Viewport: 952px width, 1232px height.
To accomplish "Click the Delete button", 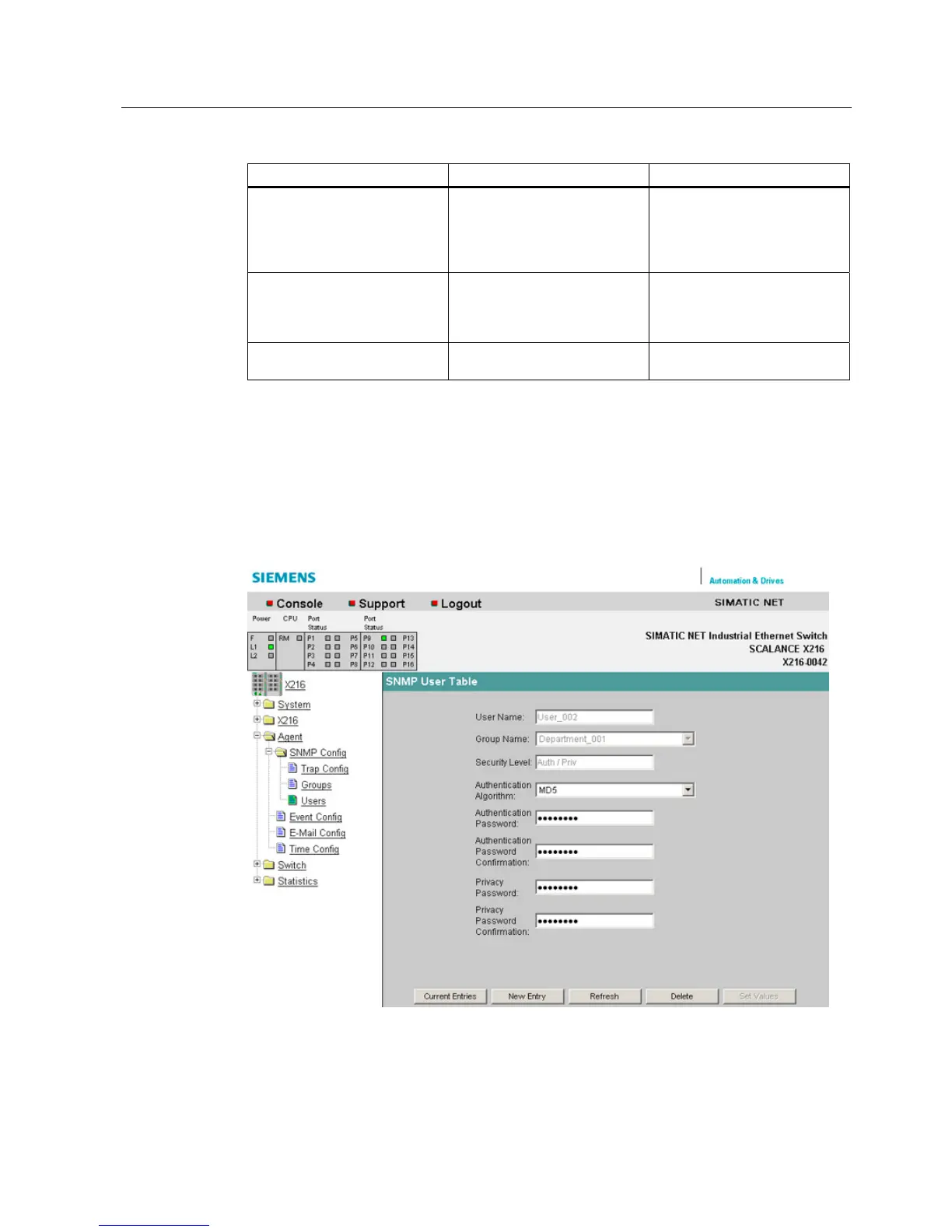I will coord(682,996).
